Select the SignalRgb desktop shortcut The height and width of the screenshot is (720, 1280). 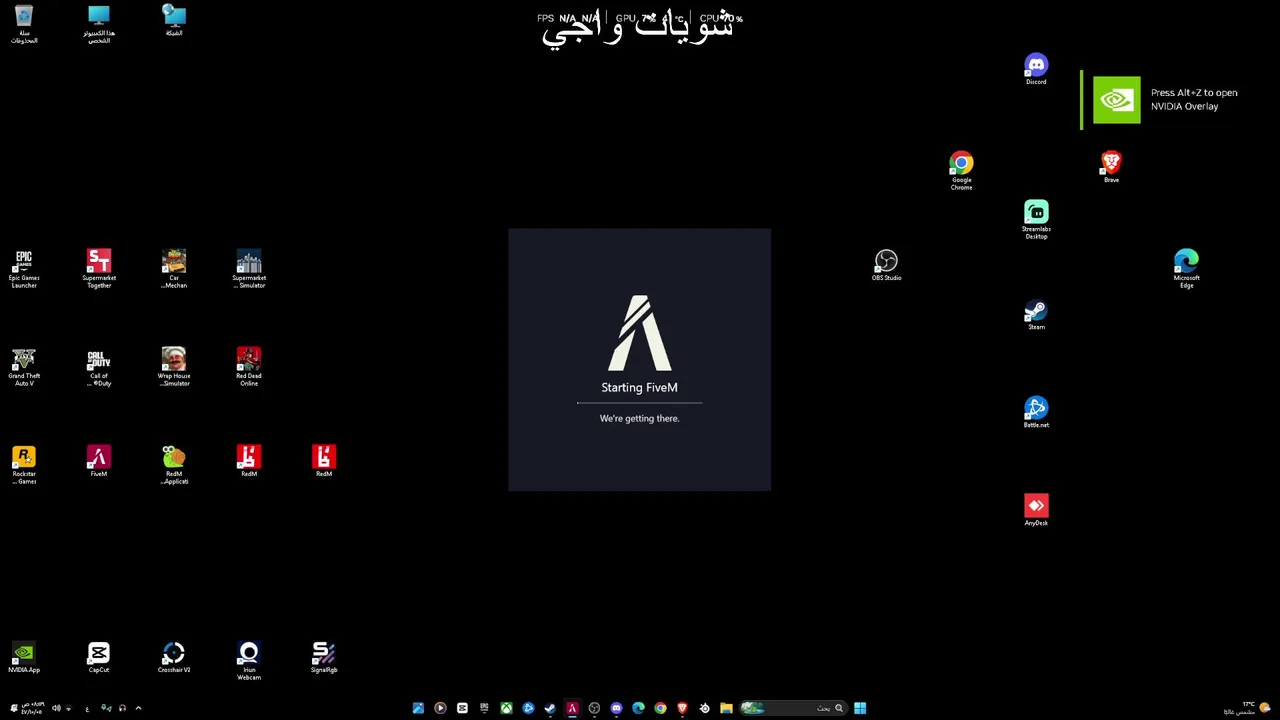coord(324,658)
